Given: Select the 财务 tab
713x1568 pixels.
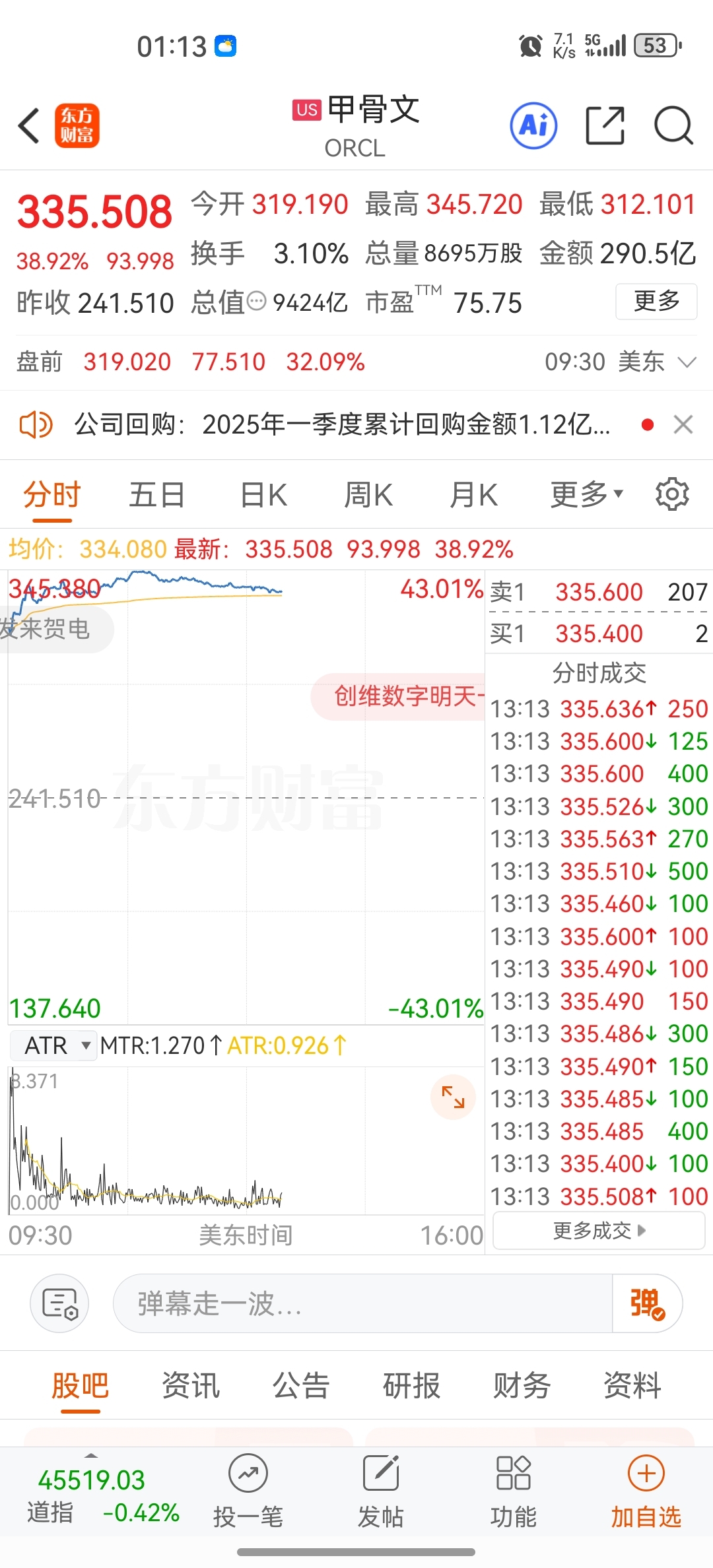Looking at the screenshot, I should [x=522, y=1385].
